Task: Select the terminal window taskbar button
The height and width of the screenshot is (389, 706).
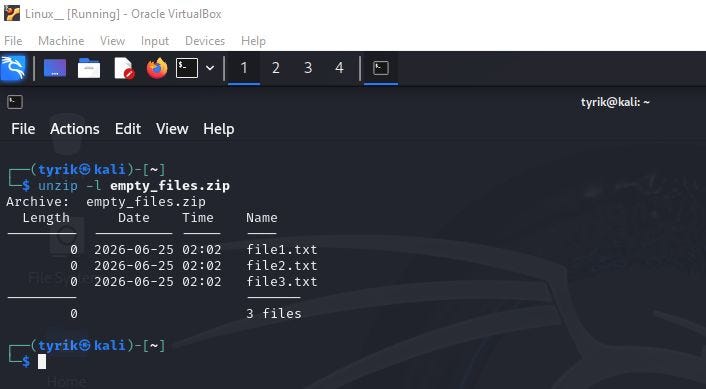Action: click(x=381, y=68)
